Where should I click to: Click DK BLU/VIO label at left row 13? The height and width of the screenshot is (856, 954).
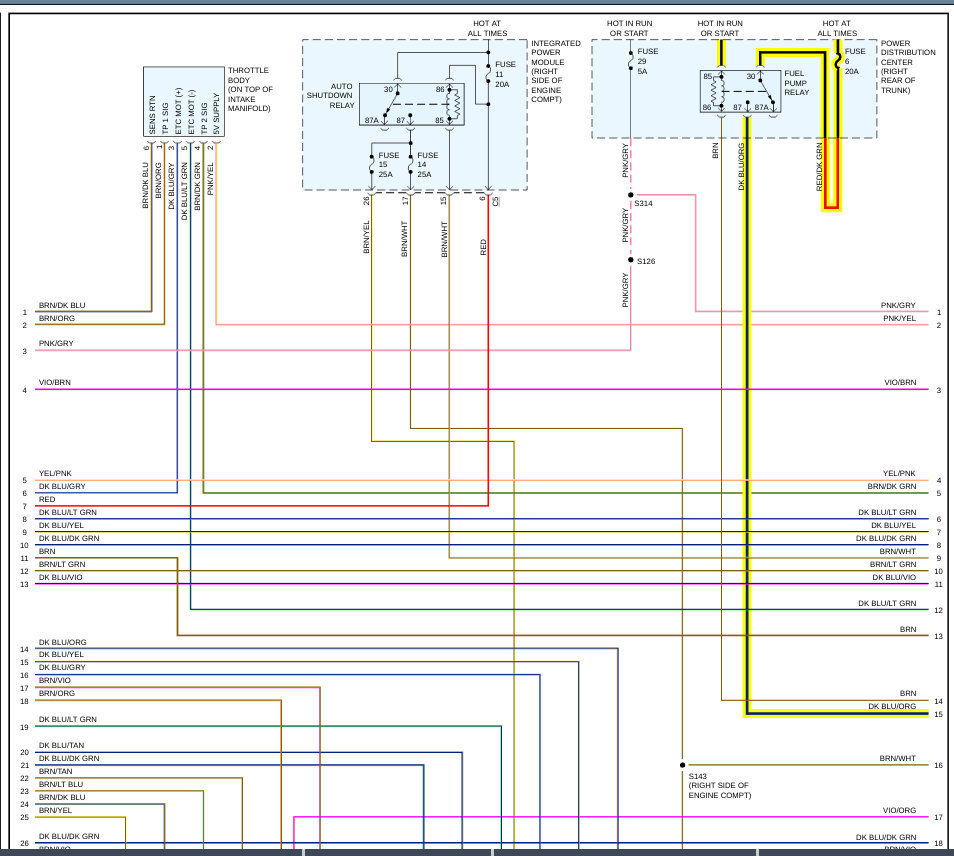coord(60,577)
